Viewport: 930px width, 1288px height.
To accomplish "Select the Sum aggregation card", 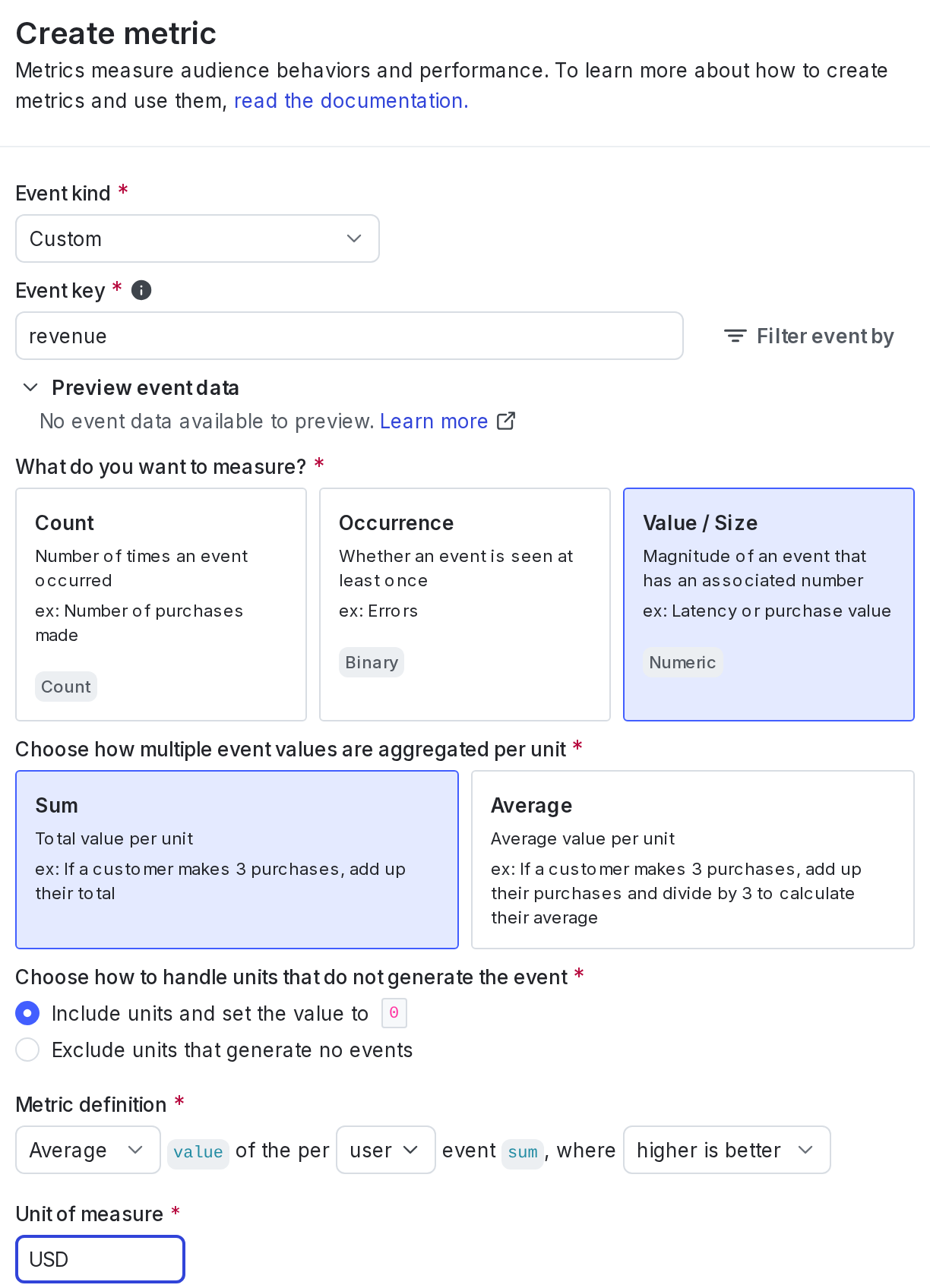I will tap(237, 860).
